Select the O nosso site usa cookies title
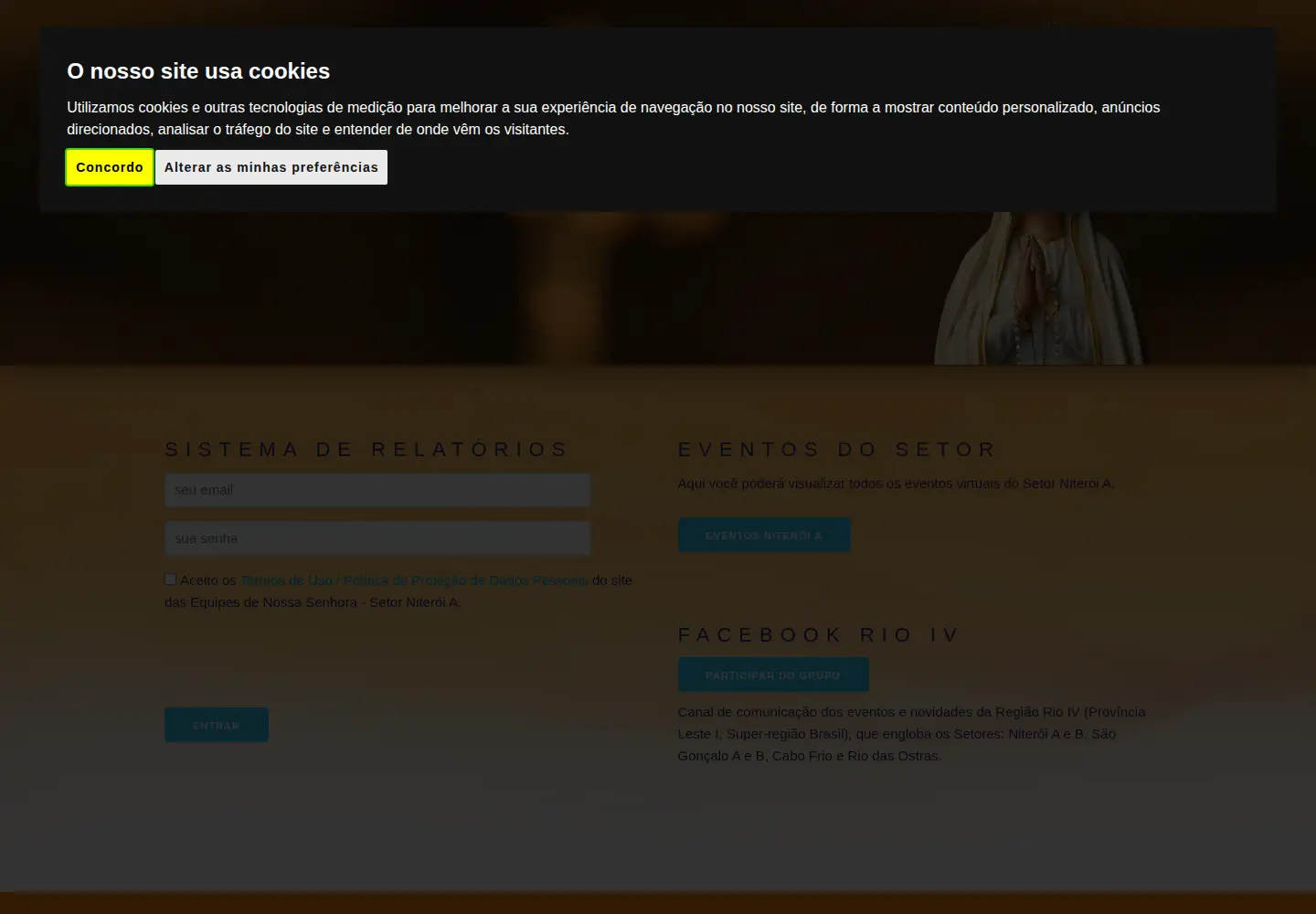The image size is (1316, 914). coord(198,71)
